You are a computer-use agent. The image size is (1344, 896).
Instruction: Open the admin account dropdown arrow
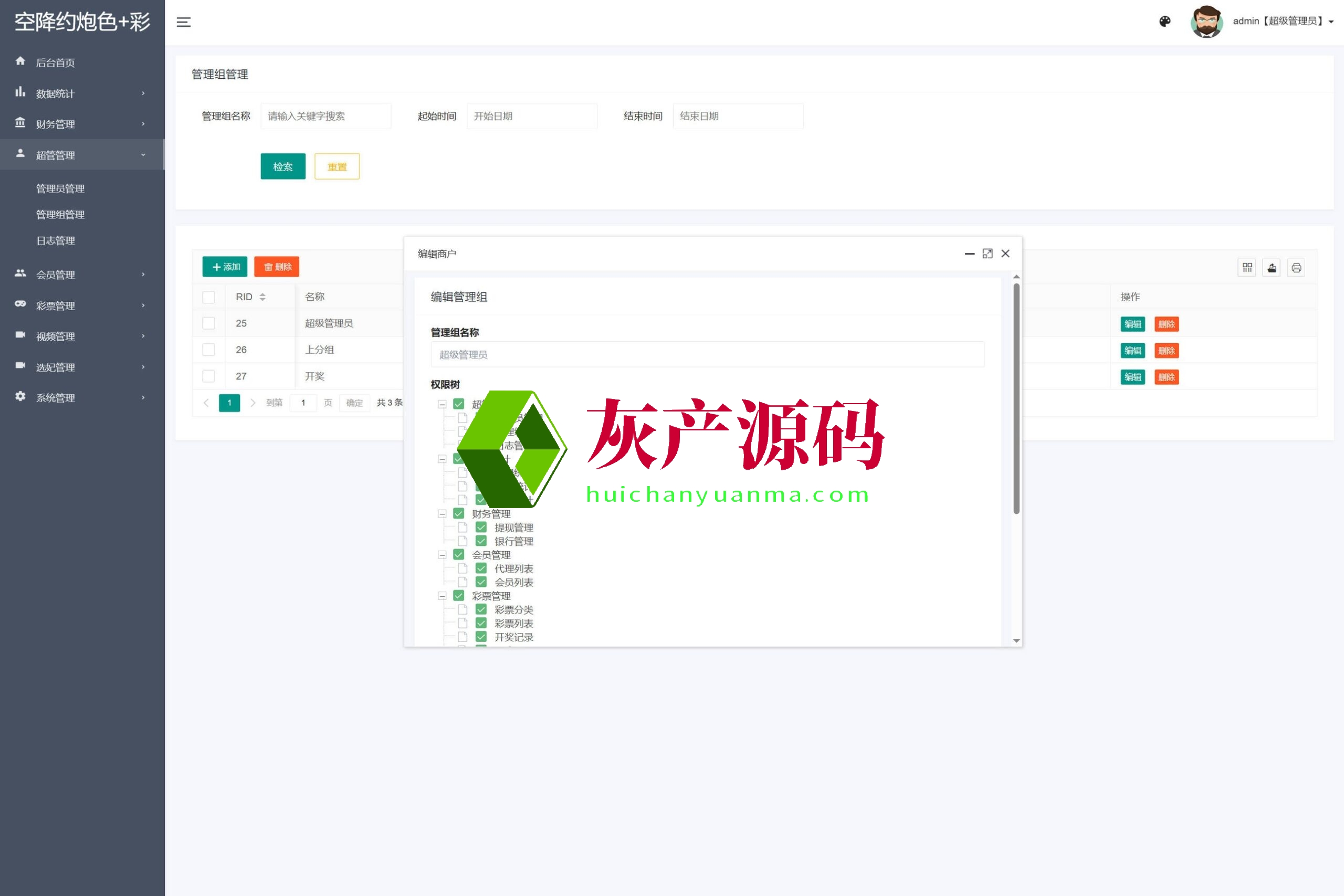pyautogui.click(x=1331, y=22)
